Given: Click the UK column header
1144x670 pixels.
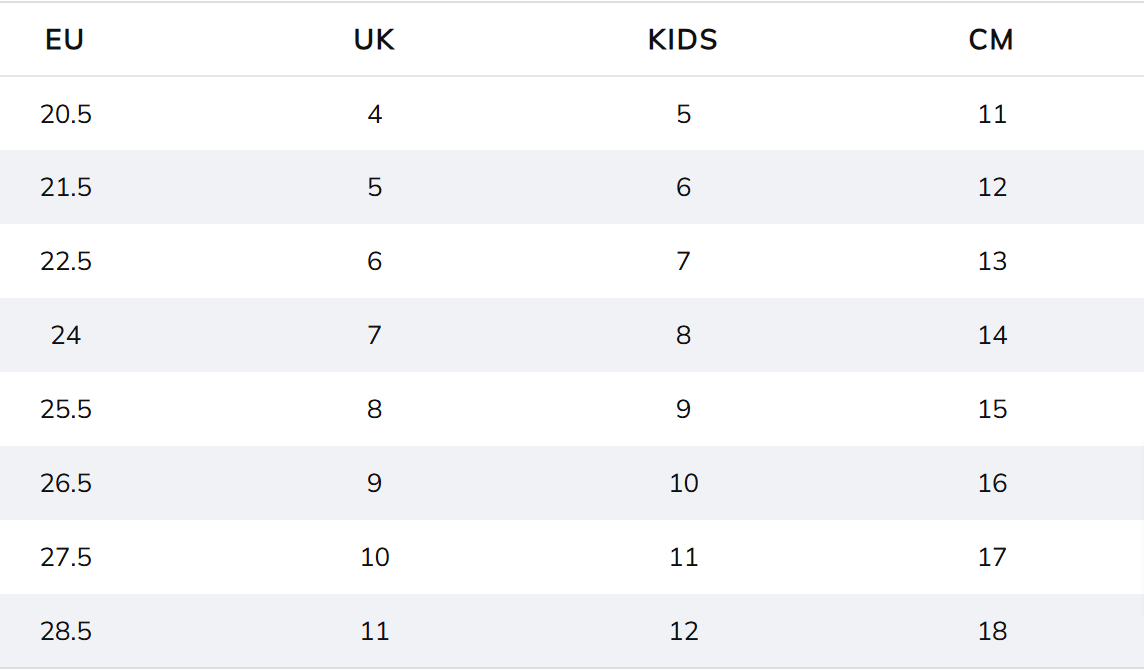Looking at the screenshot, I should 374,39.
